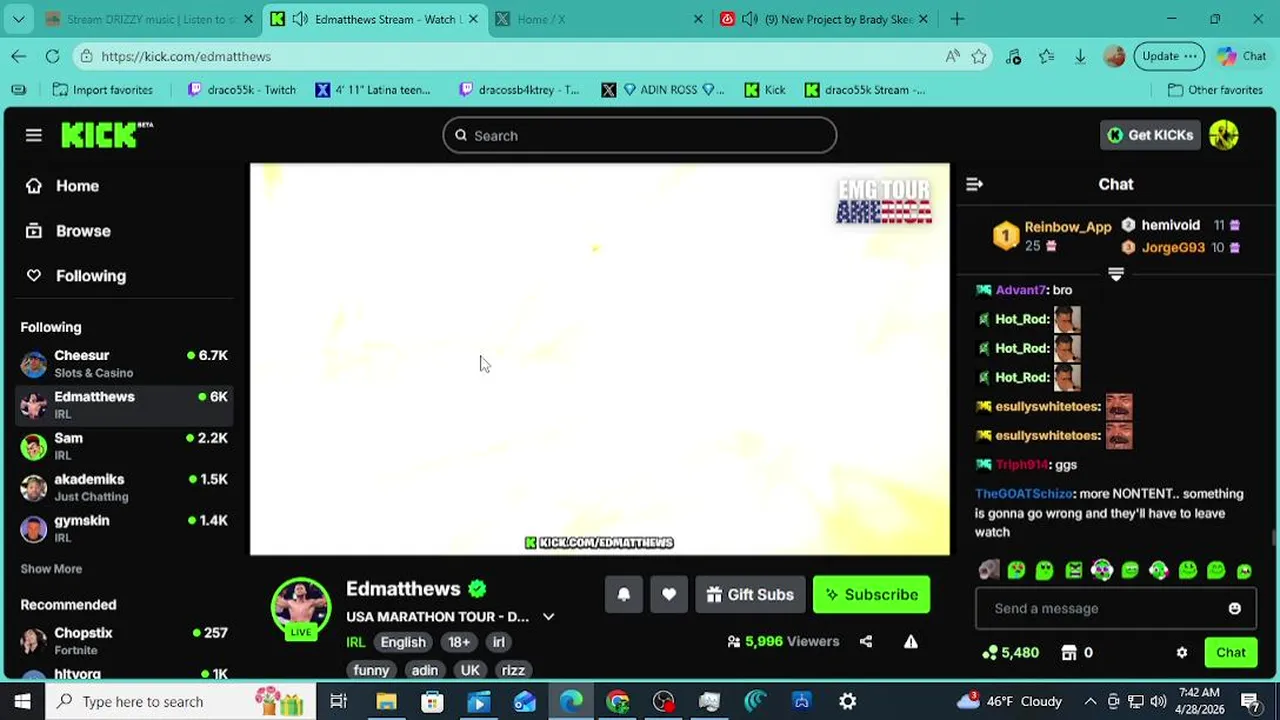Expand the stream title chevron
1280x720 pixels.
pos(548,617)
